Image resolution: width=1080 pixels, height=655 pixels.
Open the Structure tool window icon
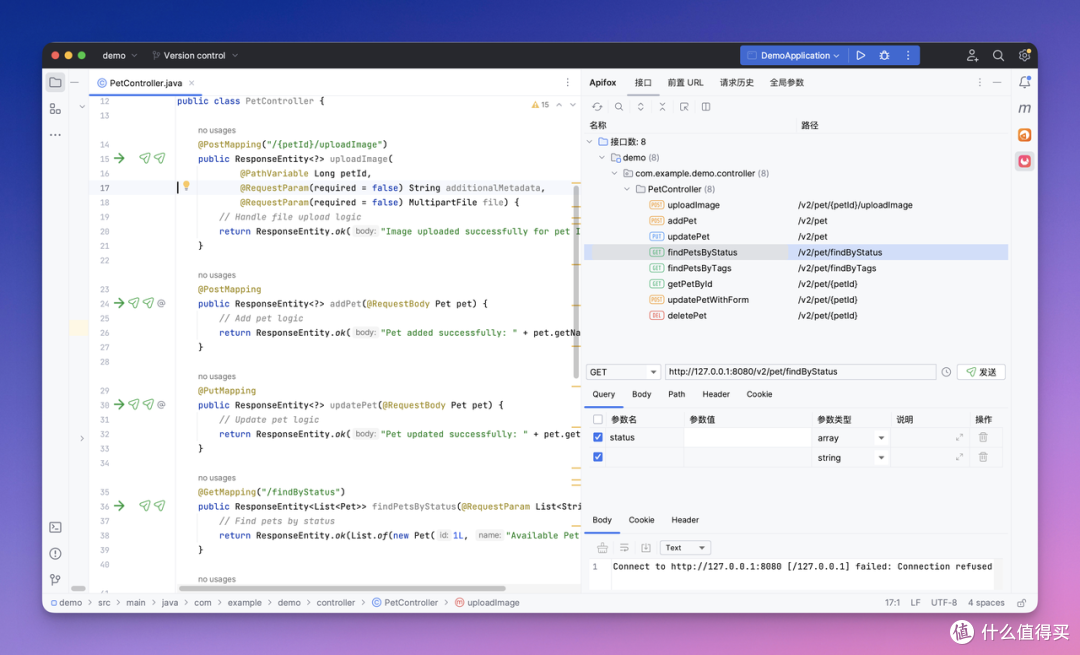click(x=55, y=109)
